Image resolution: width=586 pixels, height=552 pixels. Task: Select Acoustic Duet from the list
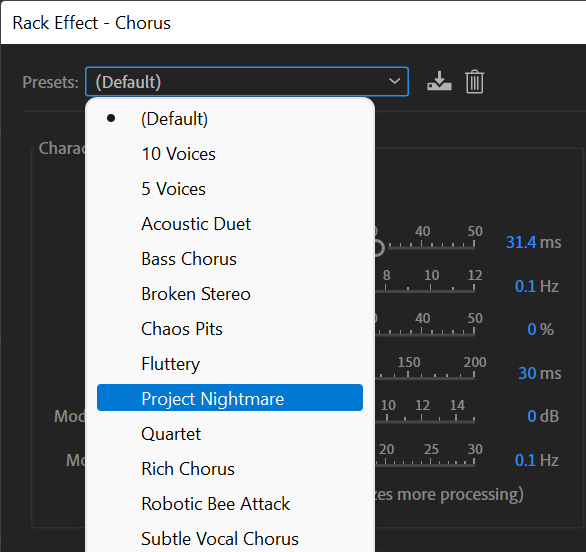coord(230,224)
